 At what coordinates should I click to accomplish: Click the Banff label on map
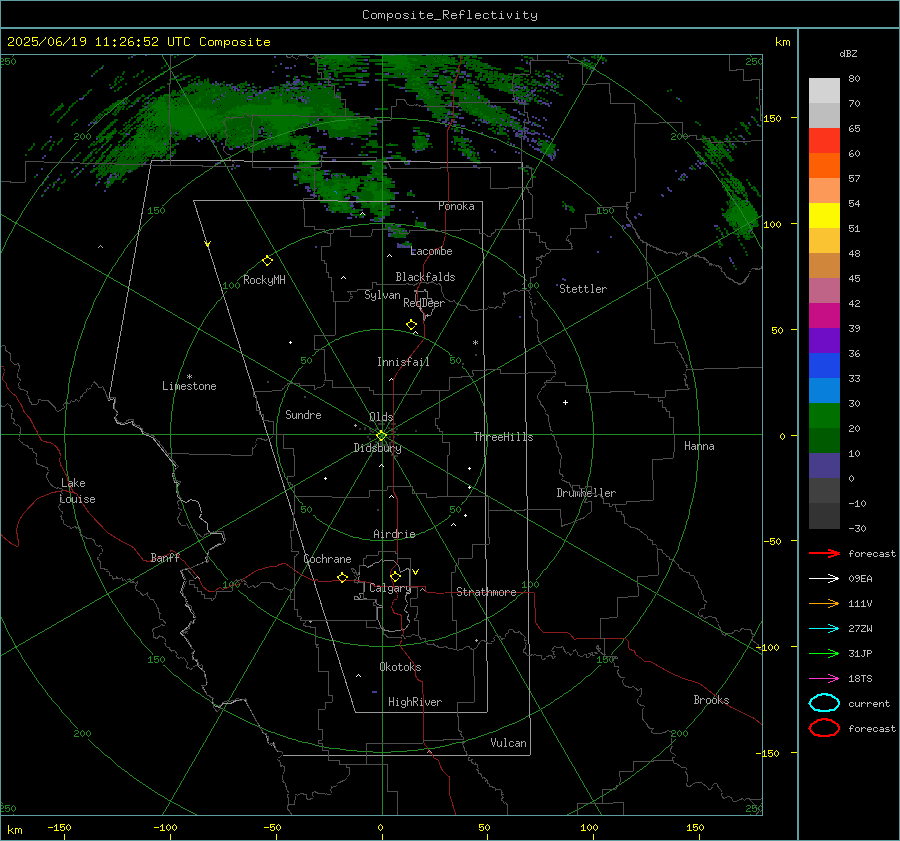[x=165, y=557]
